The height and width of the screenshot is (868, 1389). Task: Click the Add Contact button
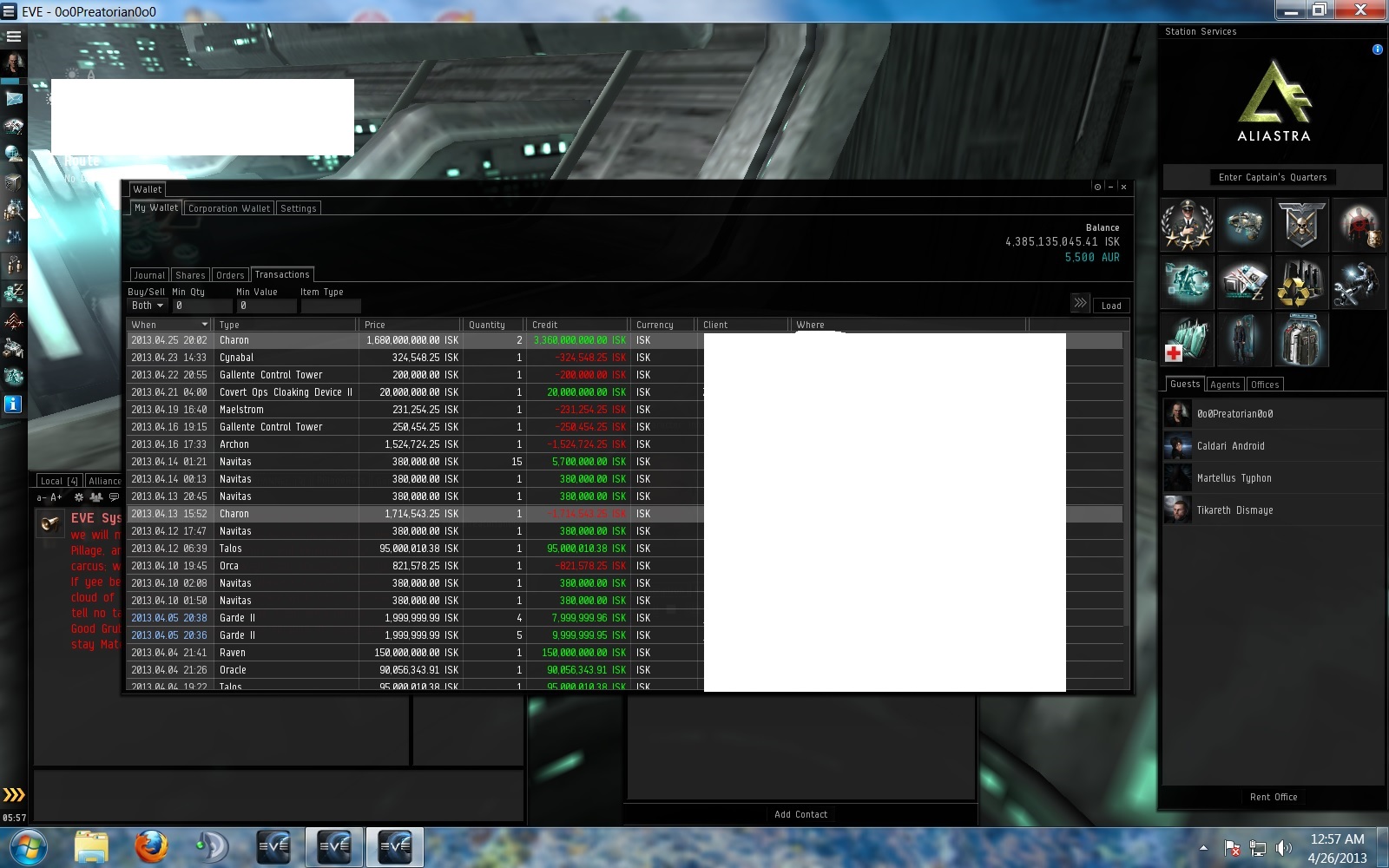(800, 814)
